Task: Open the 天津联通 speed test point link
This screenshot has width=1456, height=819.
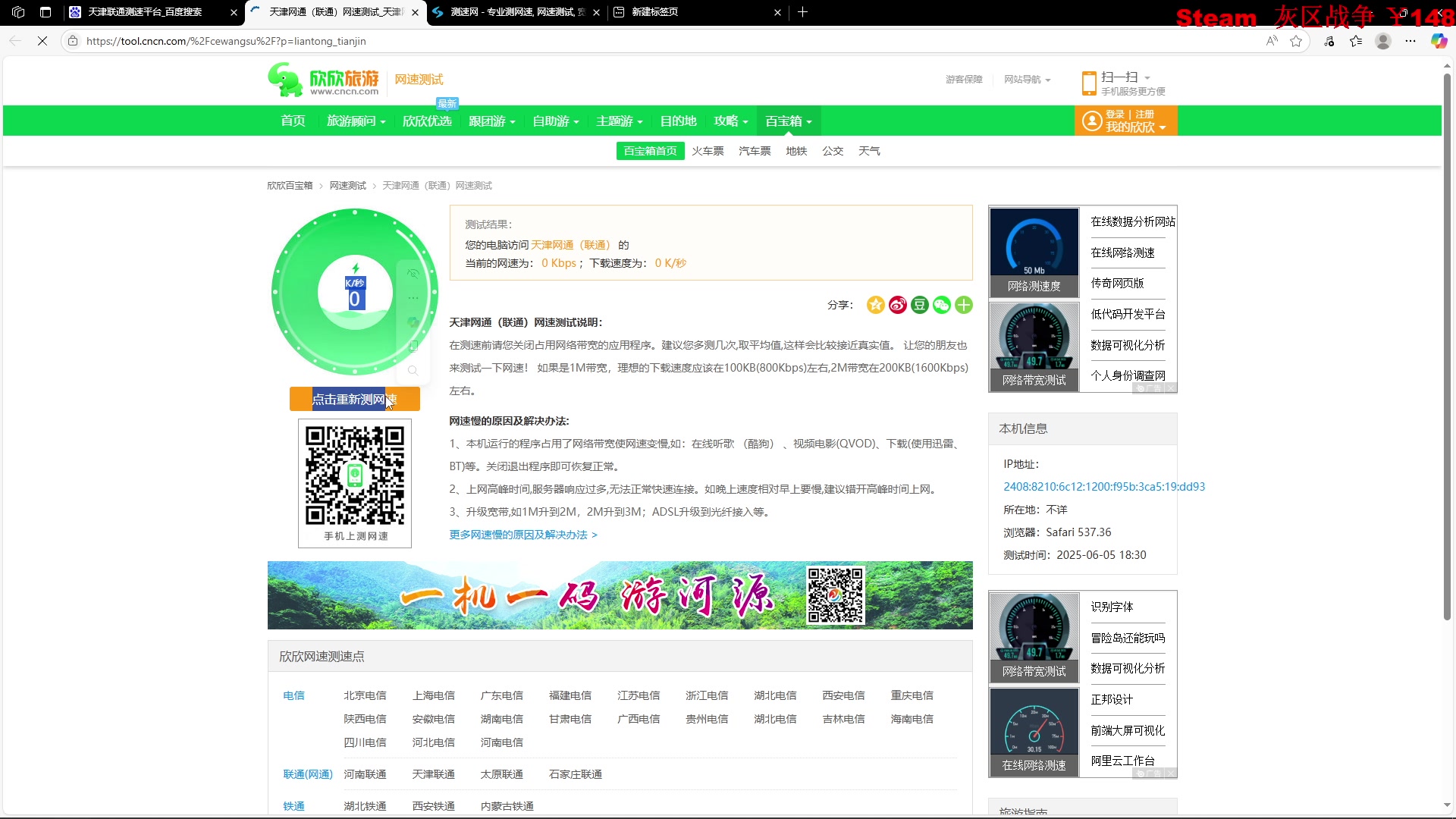Action: (433, 774)
